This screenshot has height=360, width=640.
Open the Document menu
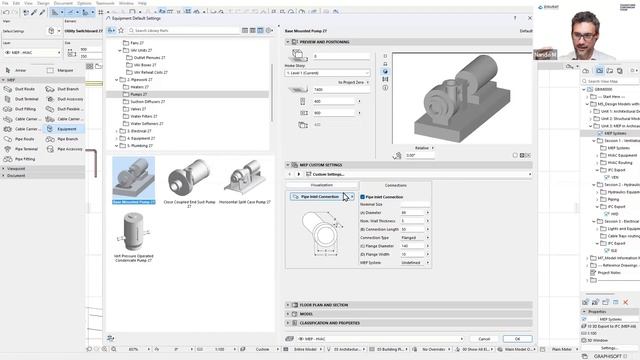[x=63, y=3]
